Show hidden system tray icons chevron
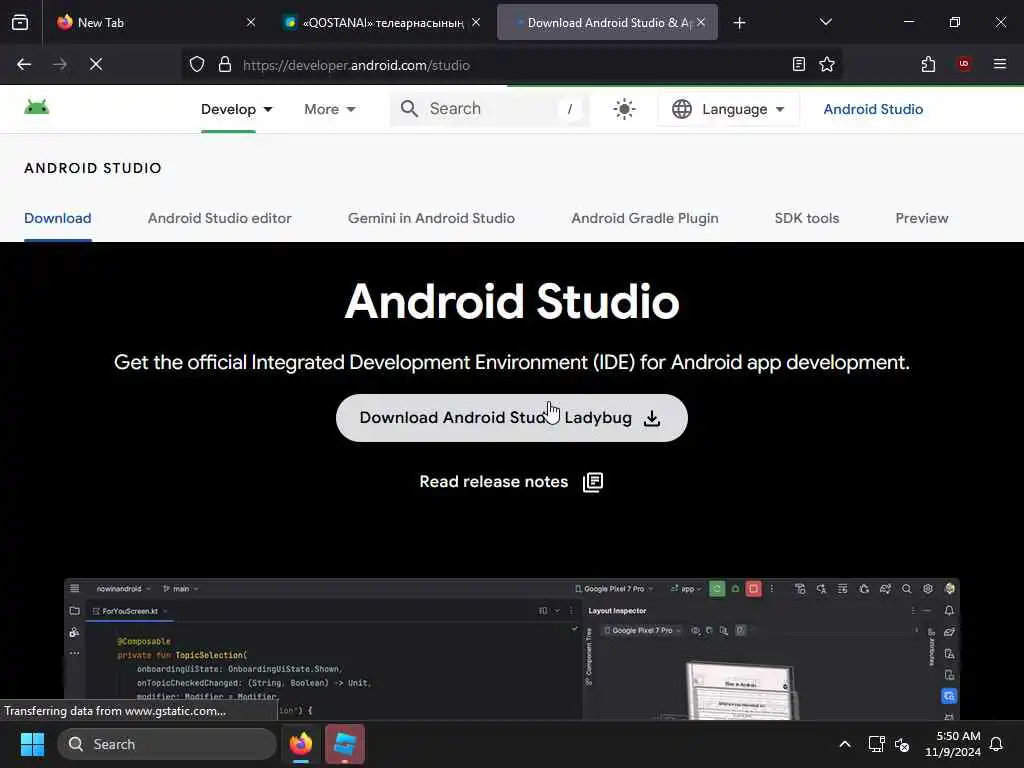Screen dimensions: 1024x768 pos(844,744)
